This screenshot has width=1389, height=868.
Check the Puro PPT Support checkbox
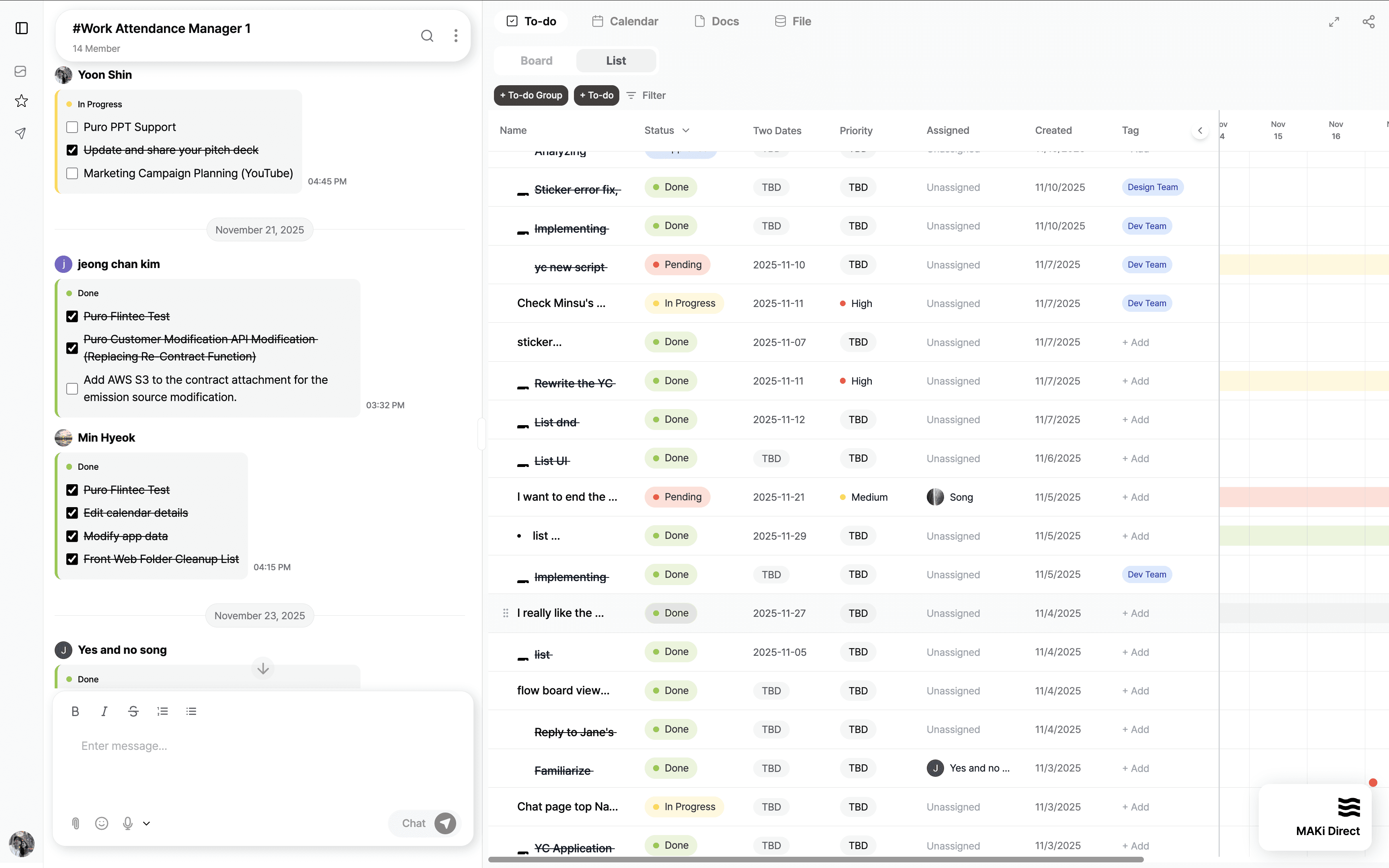click(x=72, y=127)
